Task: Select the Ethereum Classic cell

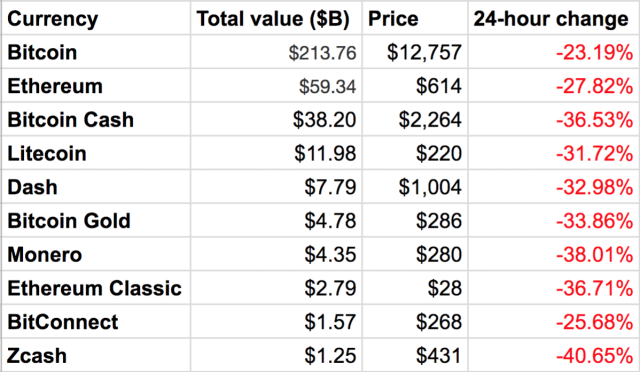Action: [96, 288]
